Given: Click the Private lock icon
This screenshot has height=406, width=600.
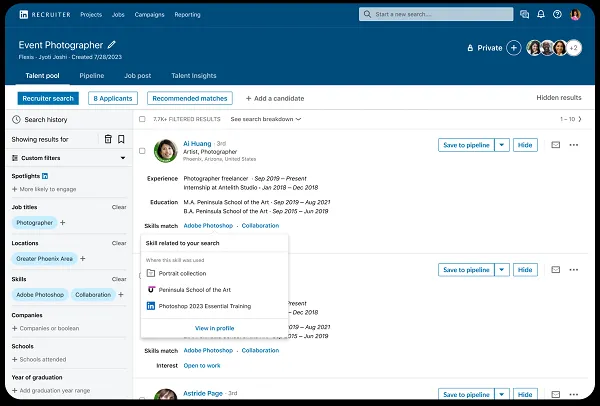Looking at the screenshot, I should click(x=470, y=48).
